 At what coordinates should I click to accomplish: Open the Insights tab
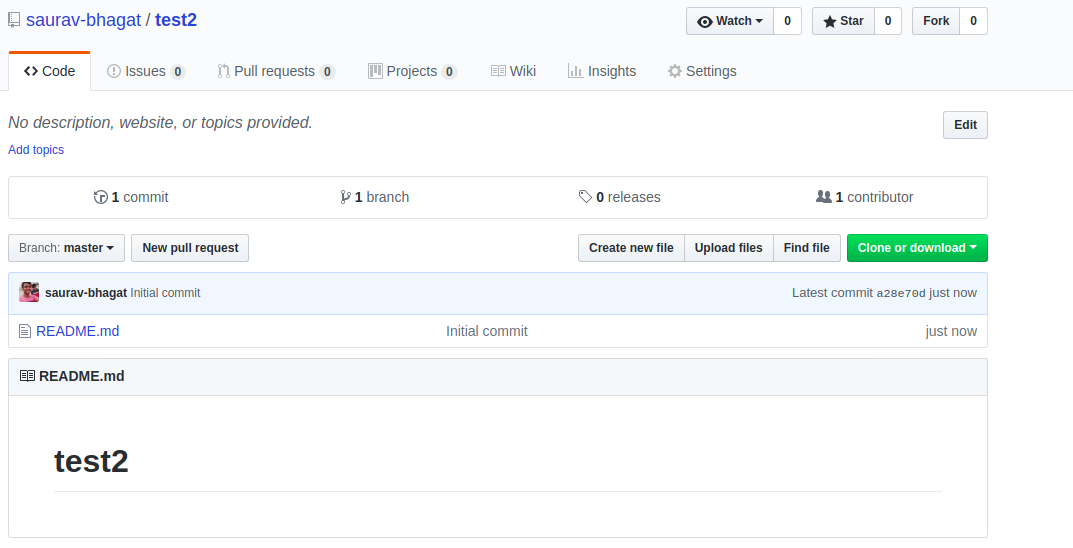pyautogui.click(x=602, y=71)
